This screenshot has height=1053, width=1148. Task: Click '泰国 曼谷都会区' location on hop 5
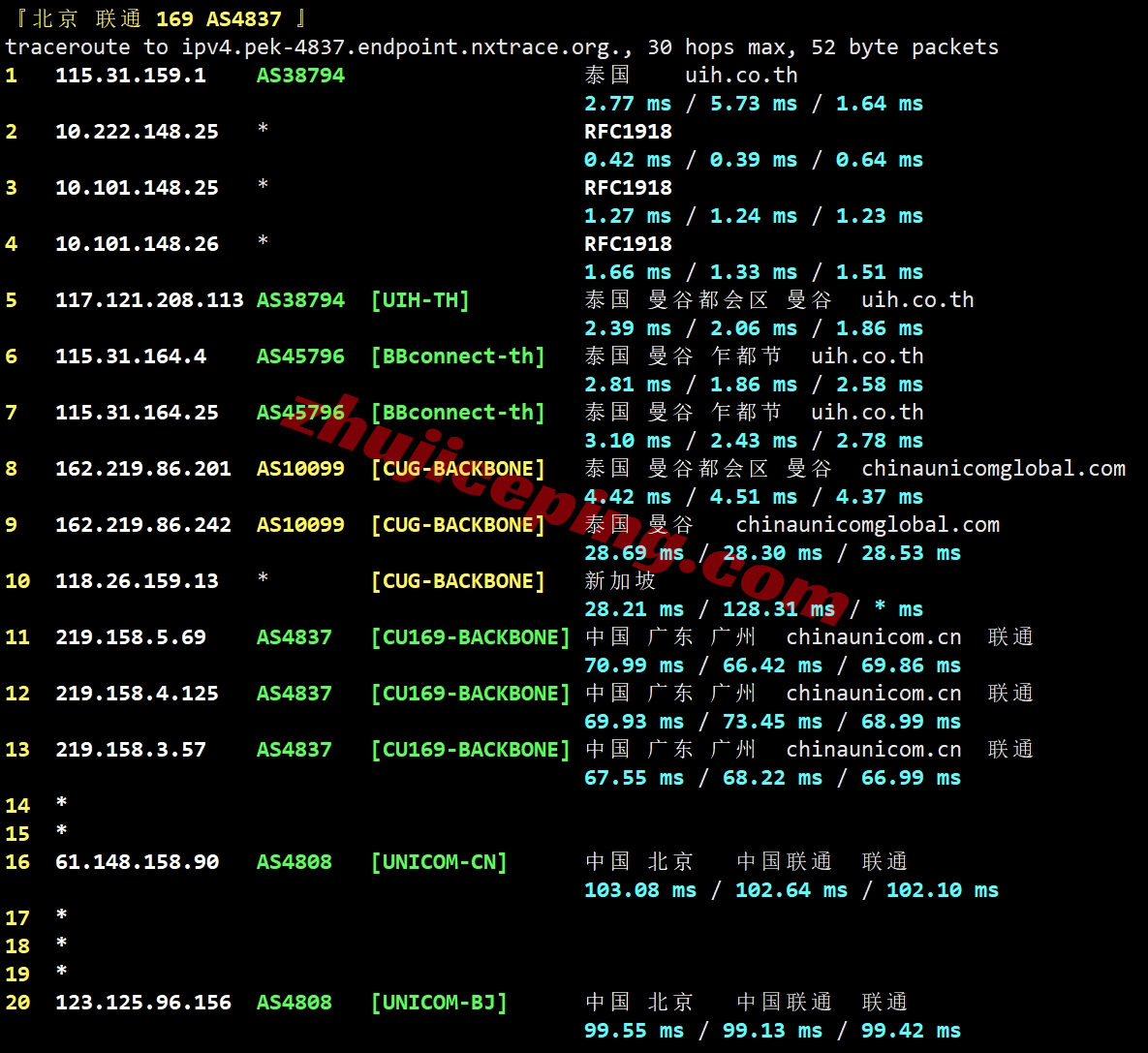[x=676, y=300]
